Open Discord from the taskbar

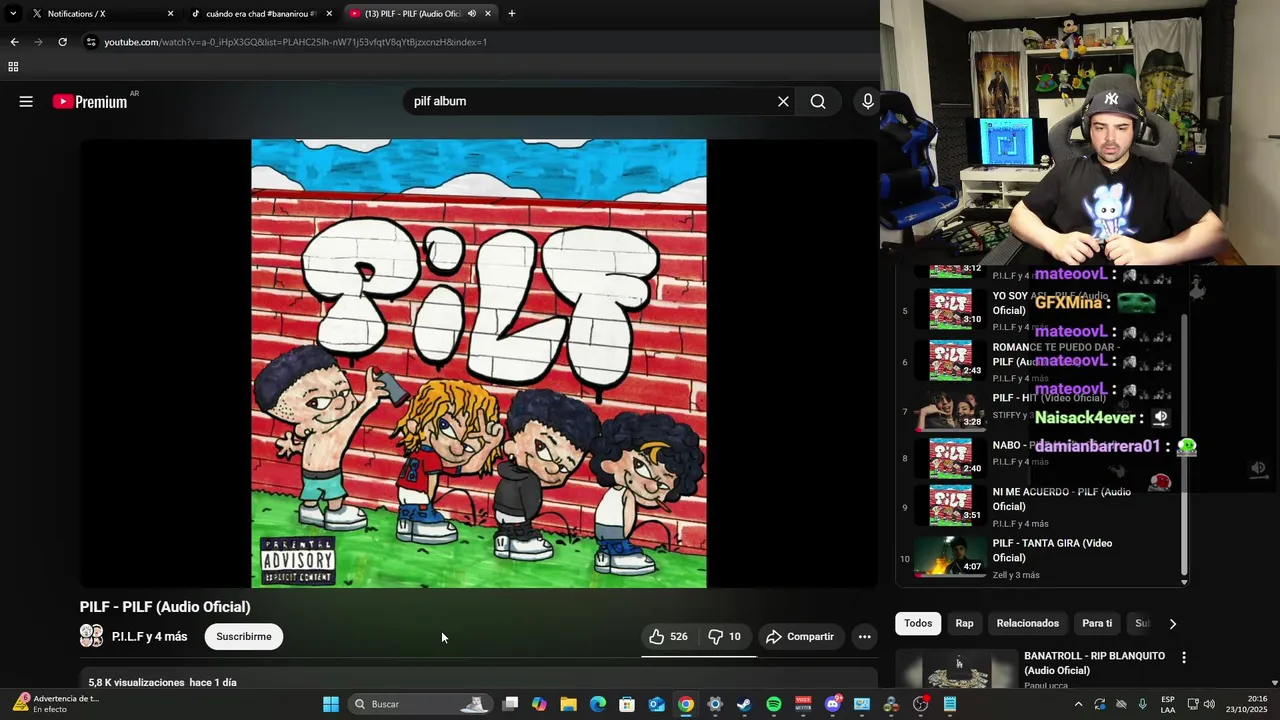point(833,704)
